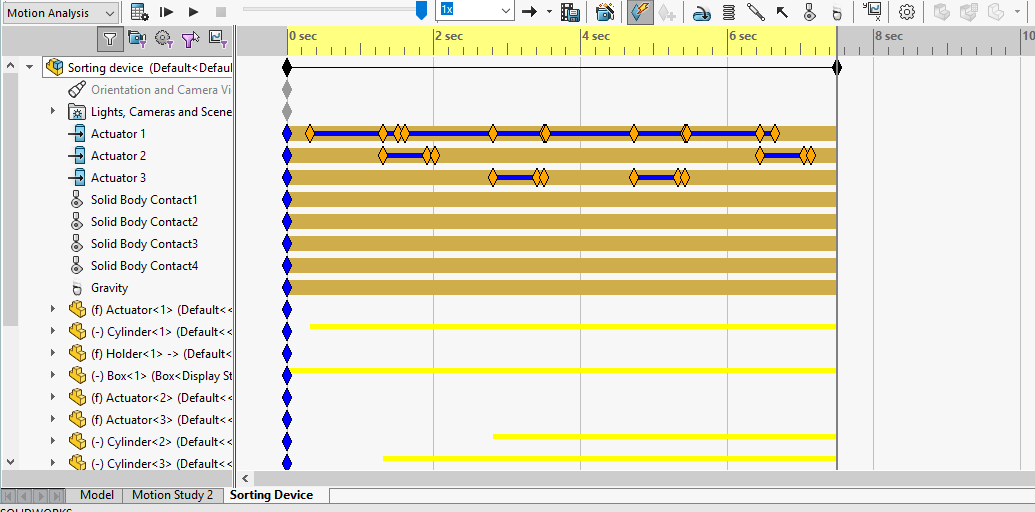Click the Gravity icon in tree
This screenshot has width=1035, height=512.
coord(77,288)
